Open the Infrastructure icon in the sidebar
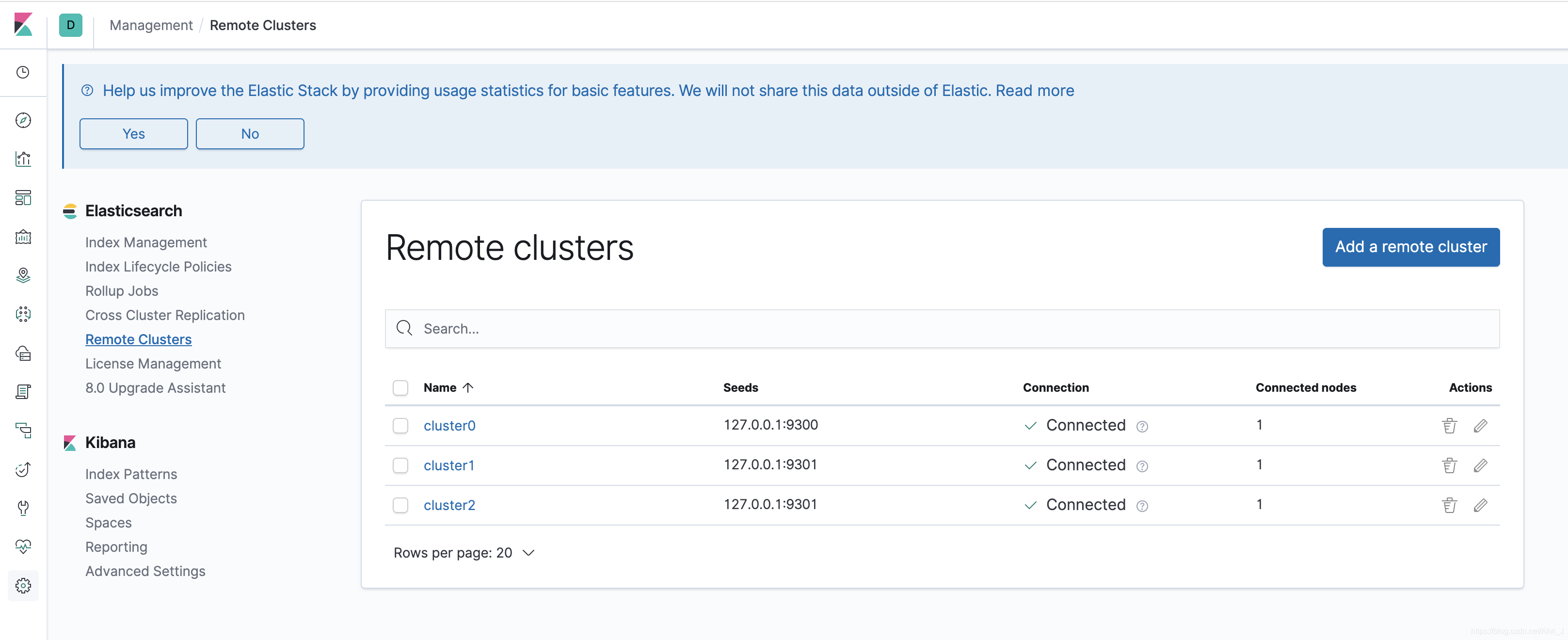Image resolution: width=1568 pixels, height=640 pixels. [x=23, y=353]
